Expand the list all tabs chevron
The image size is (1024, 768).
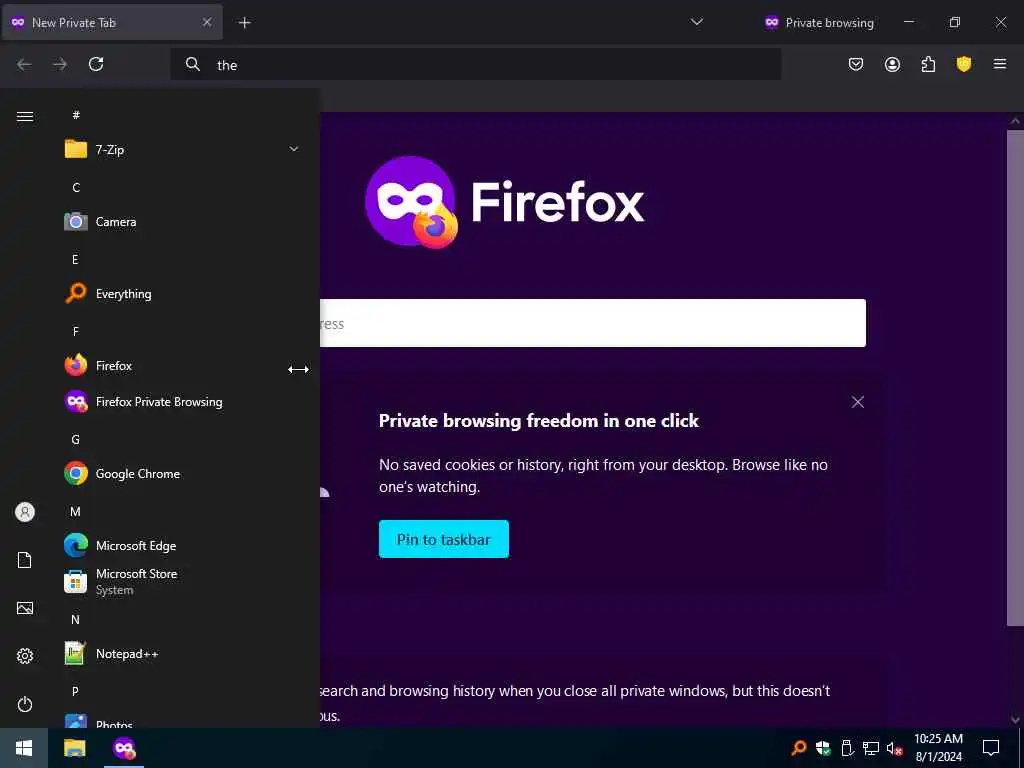click(697, 22)
